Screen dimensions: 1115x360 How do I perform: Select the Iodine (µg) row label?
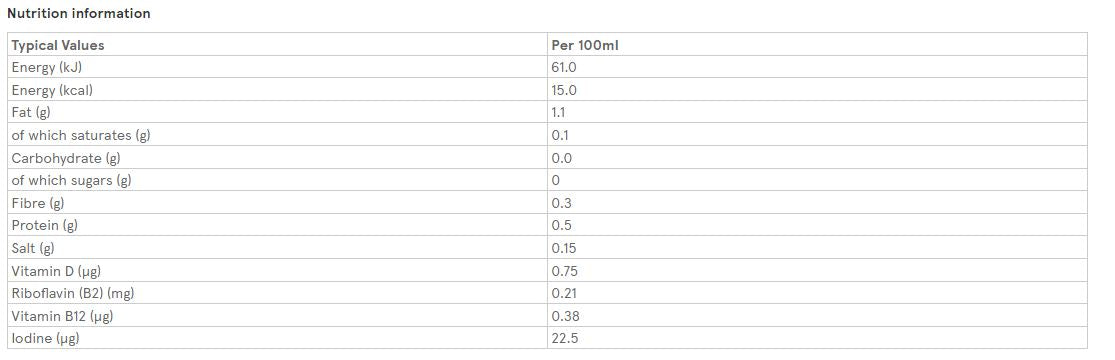(46, 339)
